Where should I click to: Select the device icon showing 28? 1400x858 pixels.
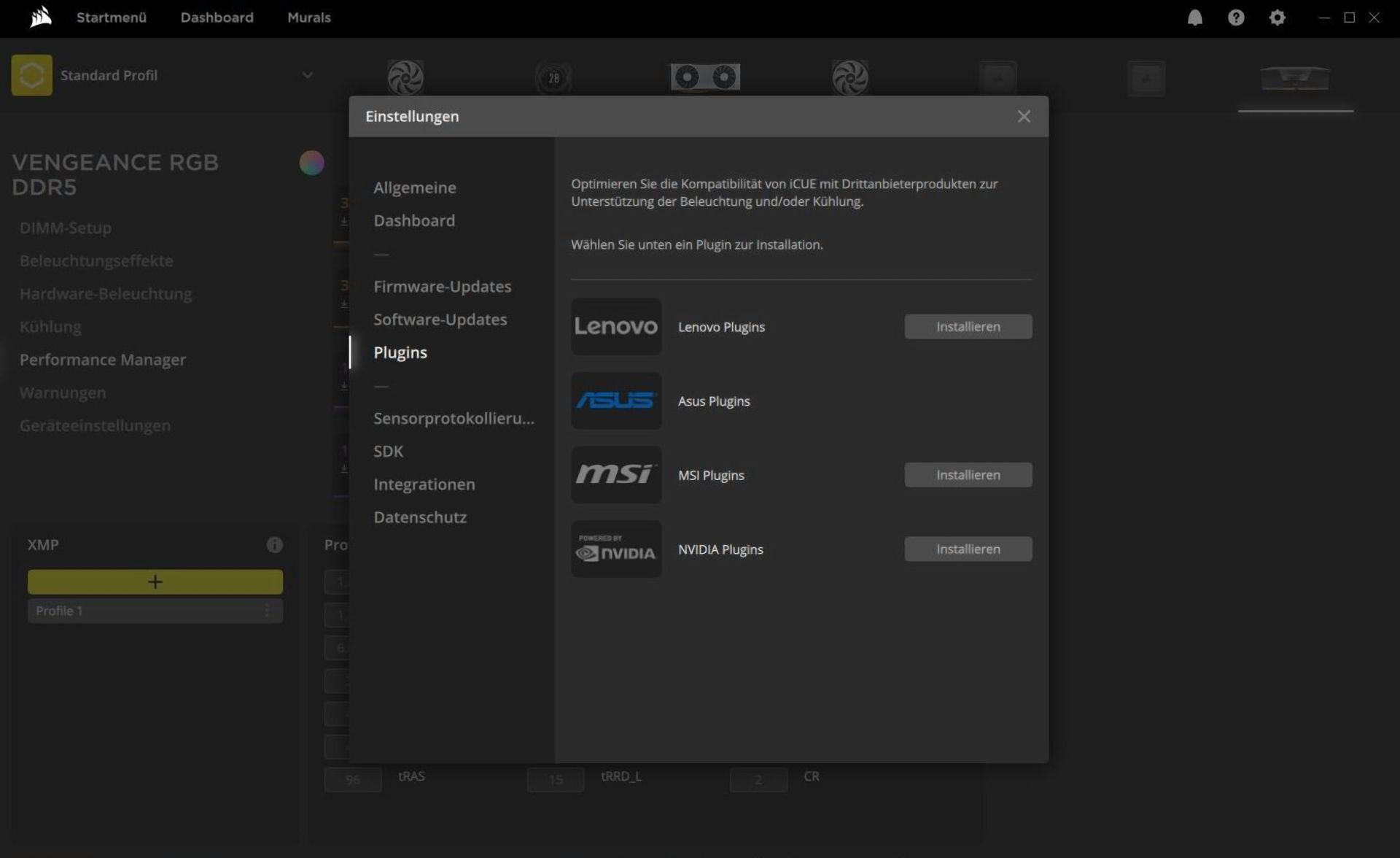pos(553,77)
